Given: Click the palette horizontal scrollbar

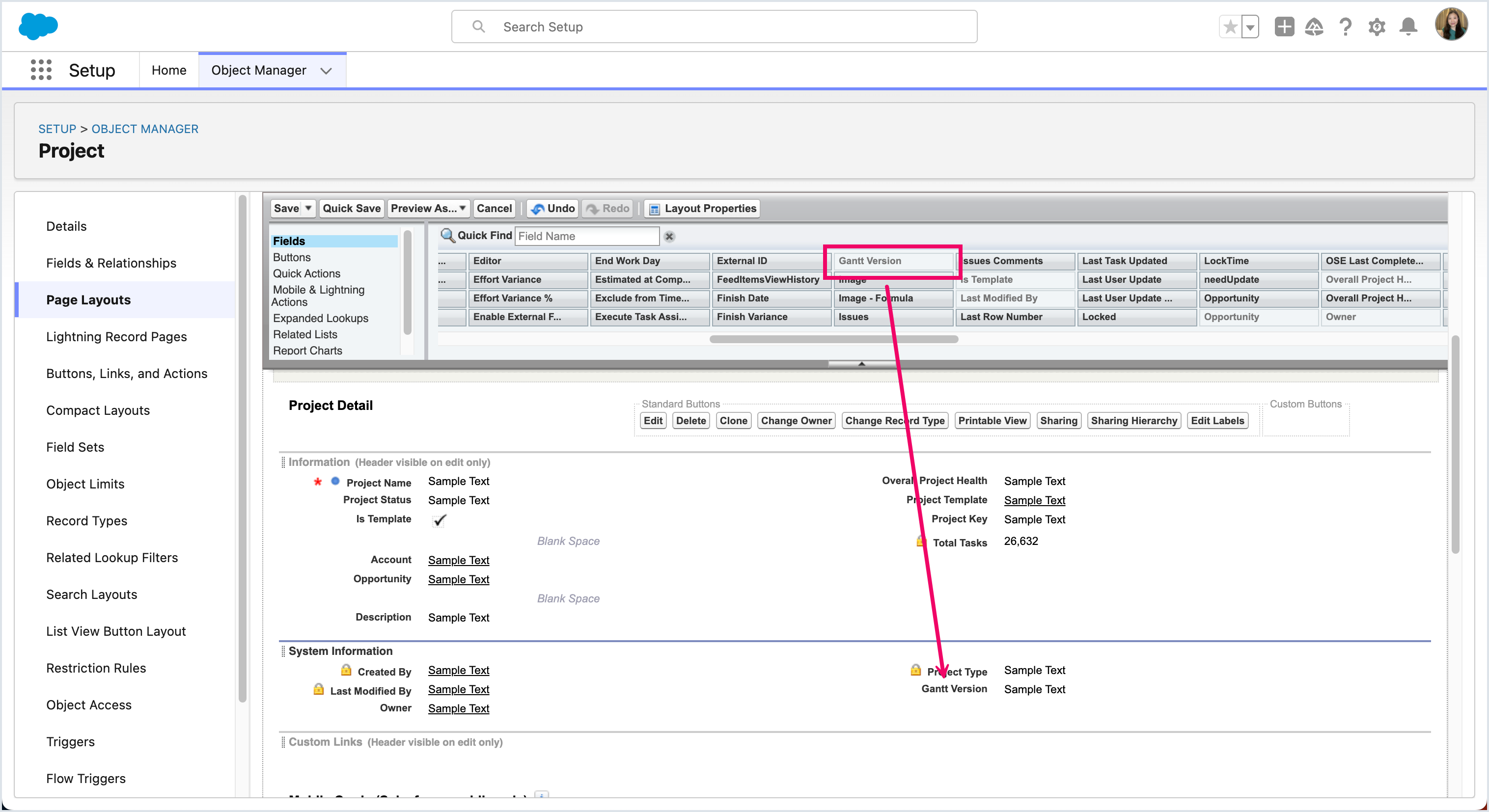Looking at the screenshot, I should pos(834,339).
